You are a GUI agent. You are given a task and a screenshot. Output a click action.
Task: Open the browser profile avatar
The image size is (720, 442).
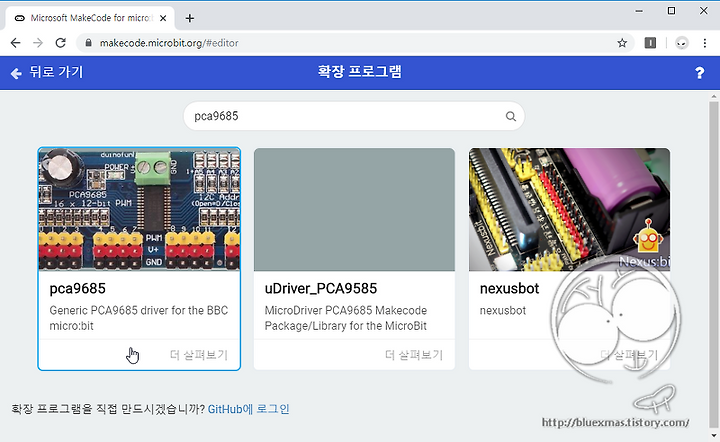pyautogui.click(x=681, y=43)
